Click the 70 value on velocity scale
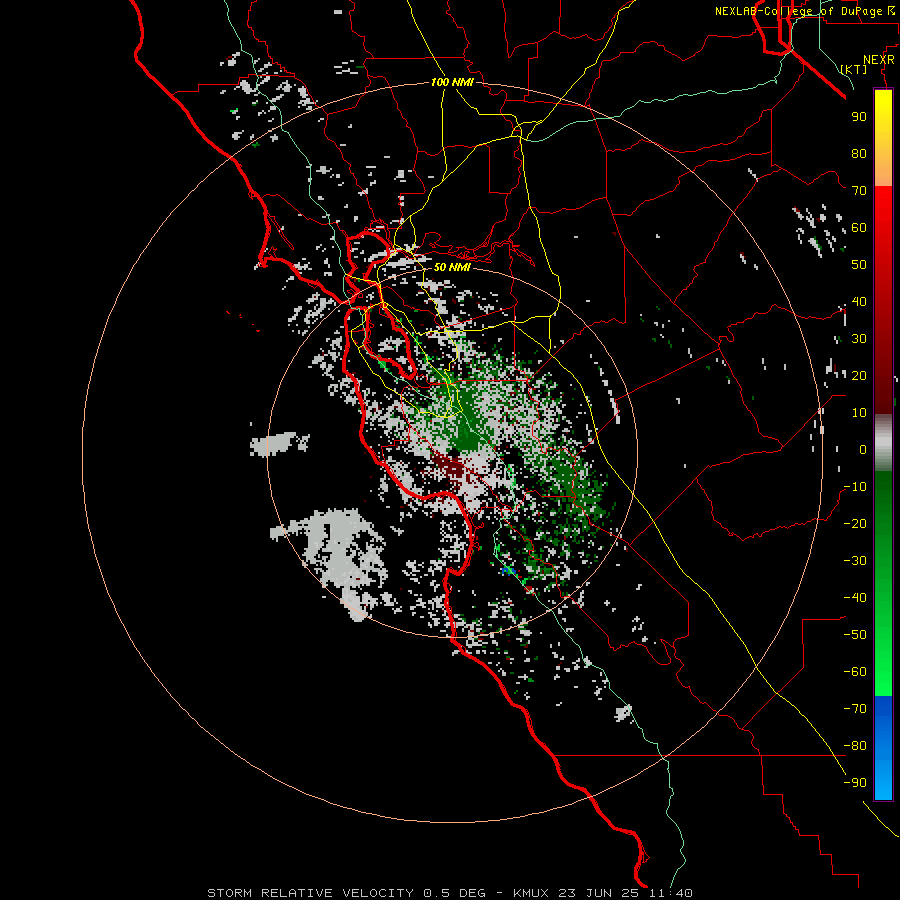The height and width of the screenshot is (900, 900). click(859, 191)
